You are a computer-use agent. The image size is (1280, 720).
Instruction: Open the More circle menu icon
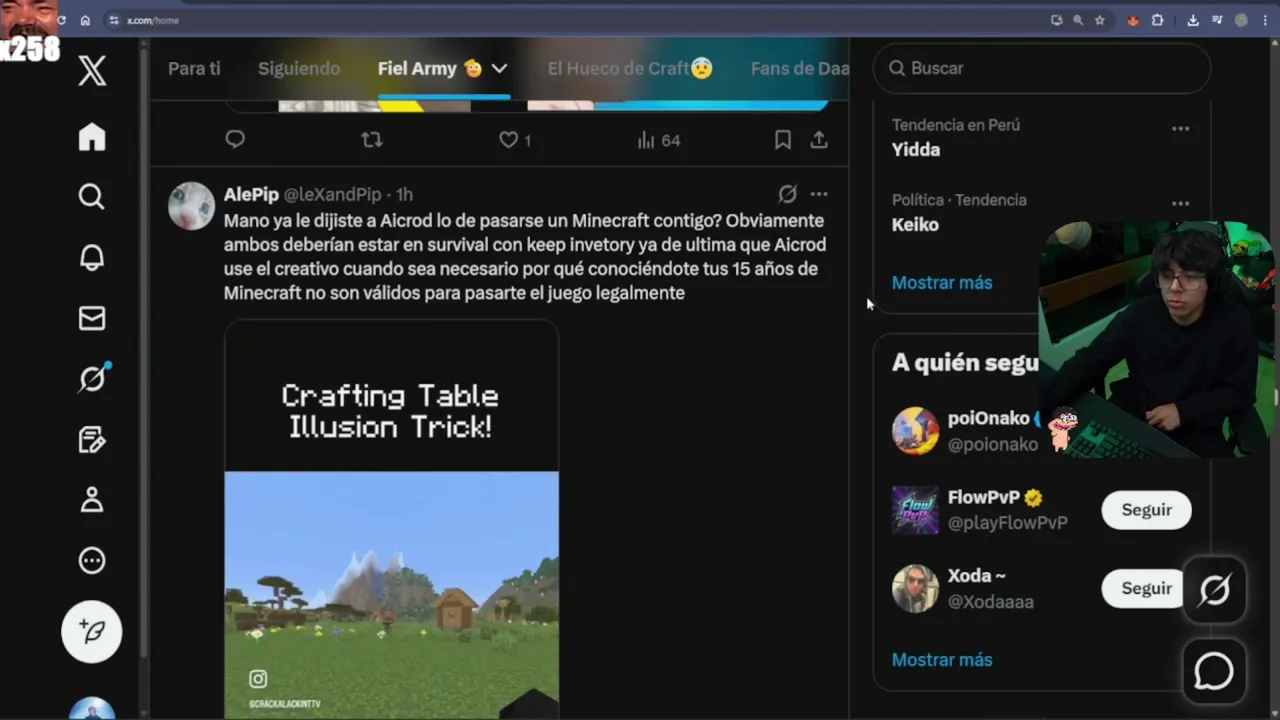[92, 561]
